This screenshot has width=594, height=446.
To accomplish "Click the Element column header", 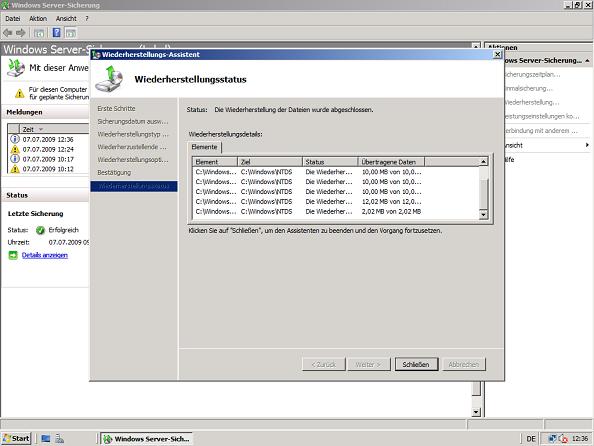I will (215, 162).
